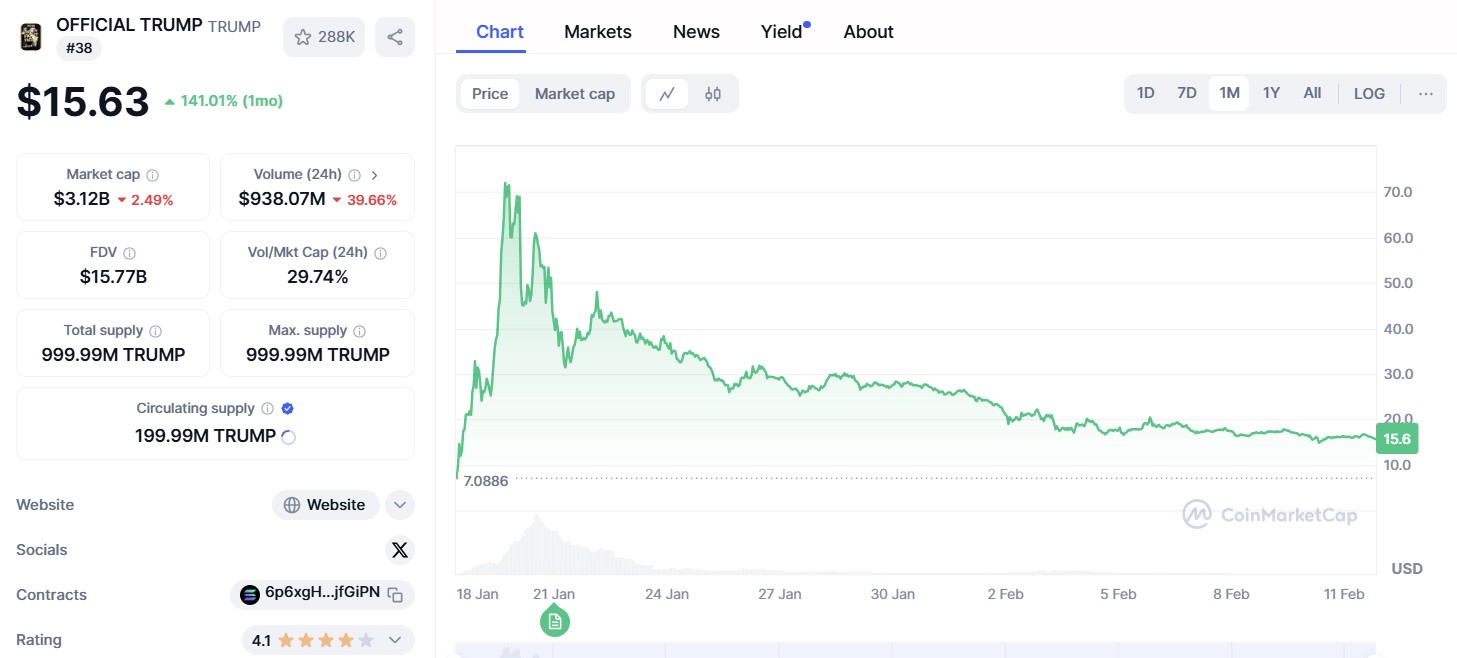Click the Website link button
The height and width of the screenshot is (658, 1457).
pos(325,505)
